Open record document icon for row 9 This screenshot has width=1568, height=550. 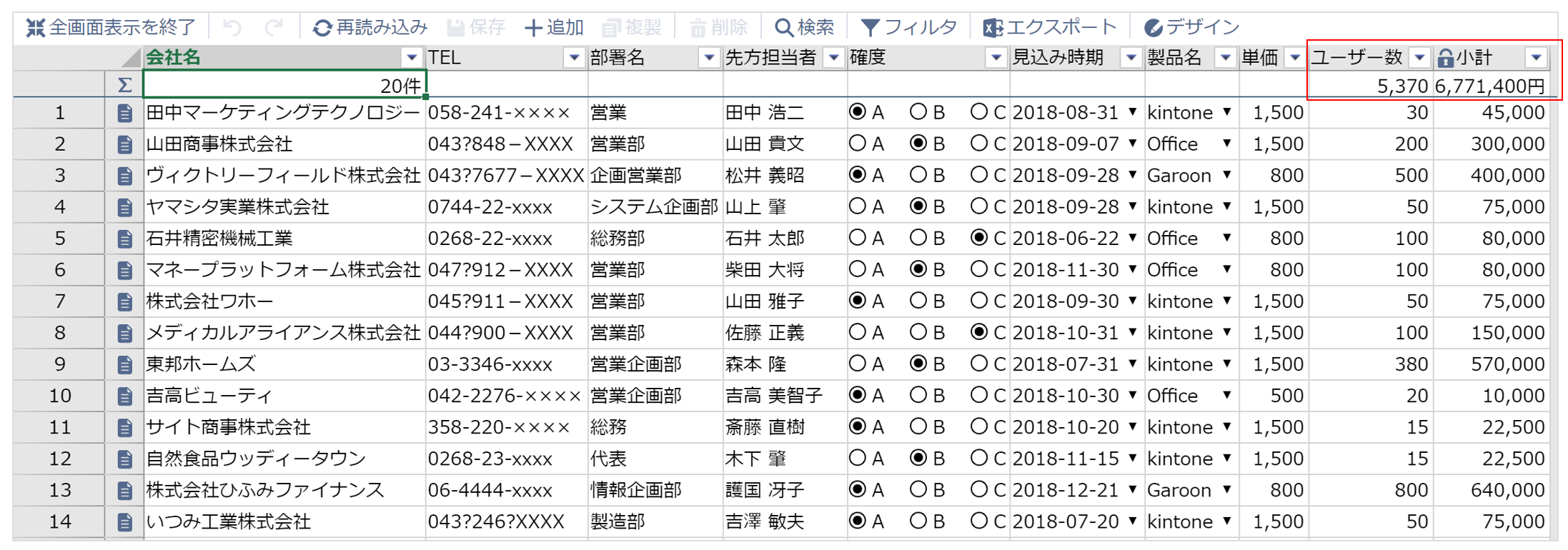tap(124, 364)
